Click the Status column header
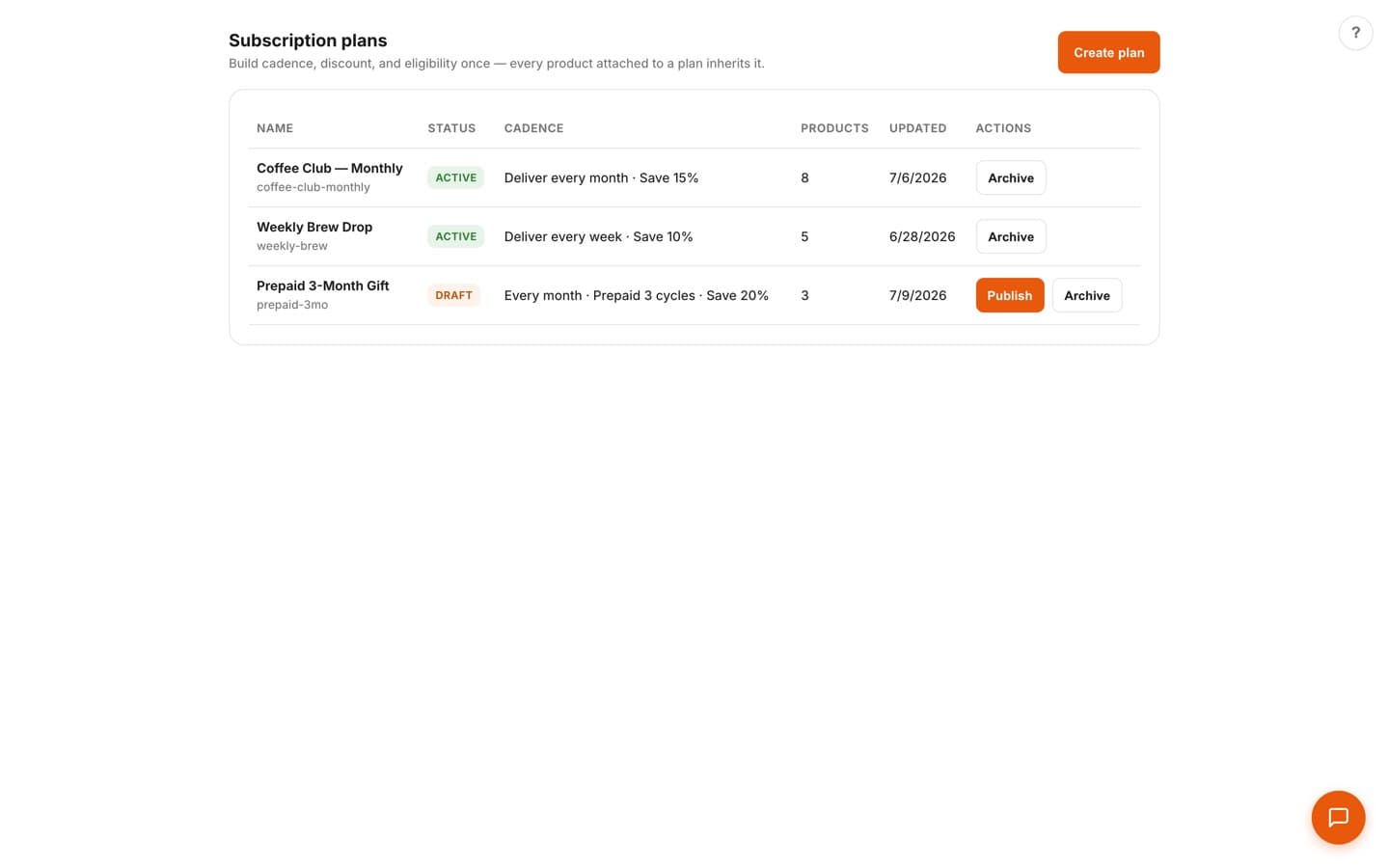 click(451, 128)
